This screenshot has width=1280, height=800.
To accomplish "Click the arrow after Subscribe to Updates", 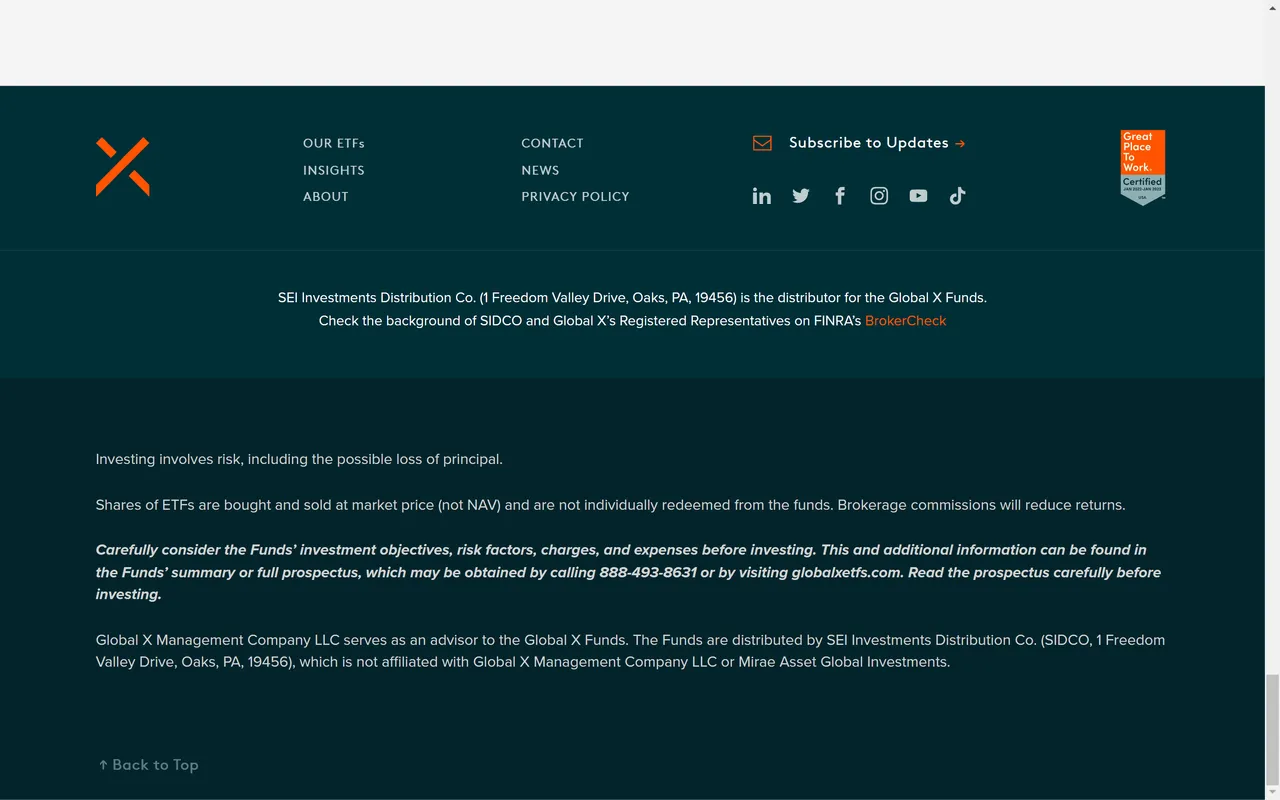I will (x=959, y=143).
